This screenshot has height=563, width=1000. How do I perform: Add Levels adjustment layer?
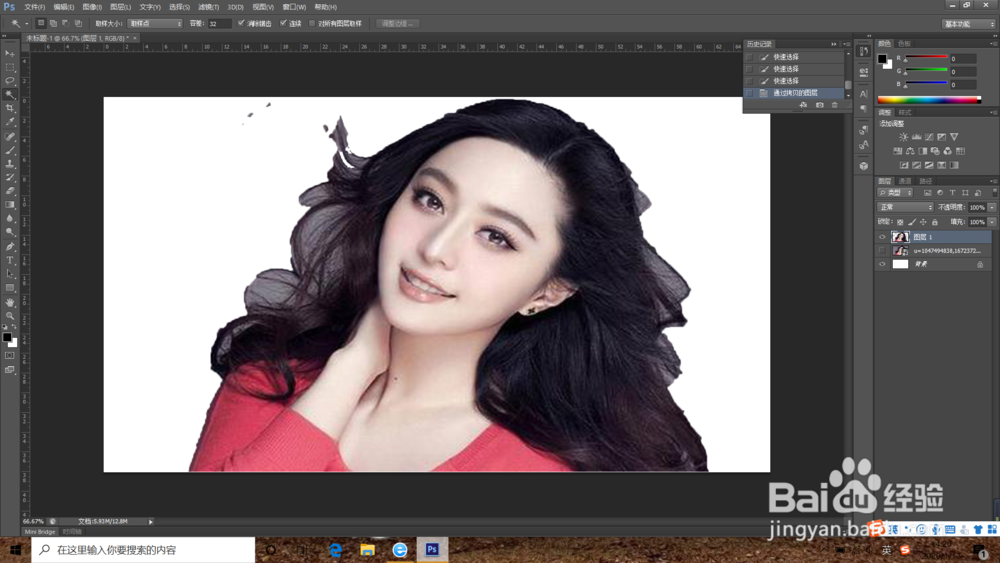[916, 136]
